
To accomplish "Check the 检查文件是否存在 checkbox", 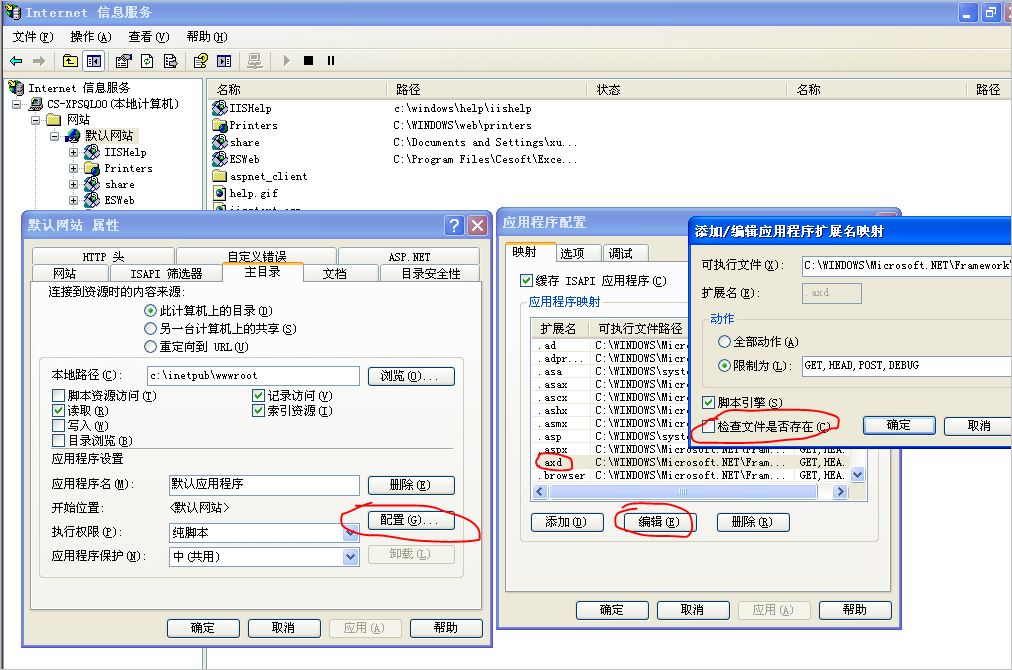I will pos(706,426).
